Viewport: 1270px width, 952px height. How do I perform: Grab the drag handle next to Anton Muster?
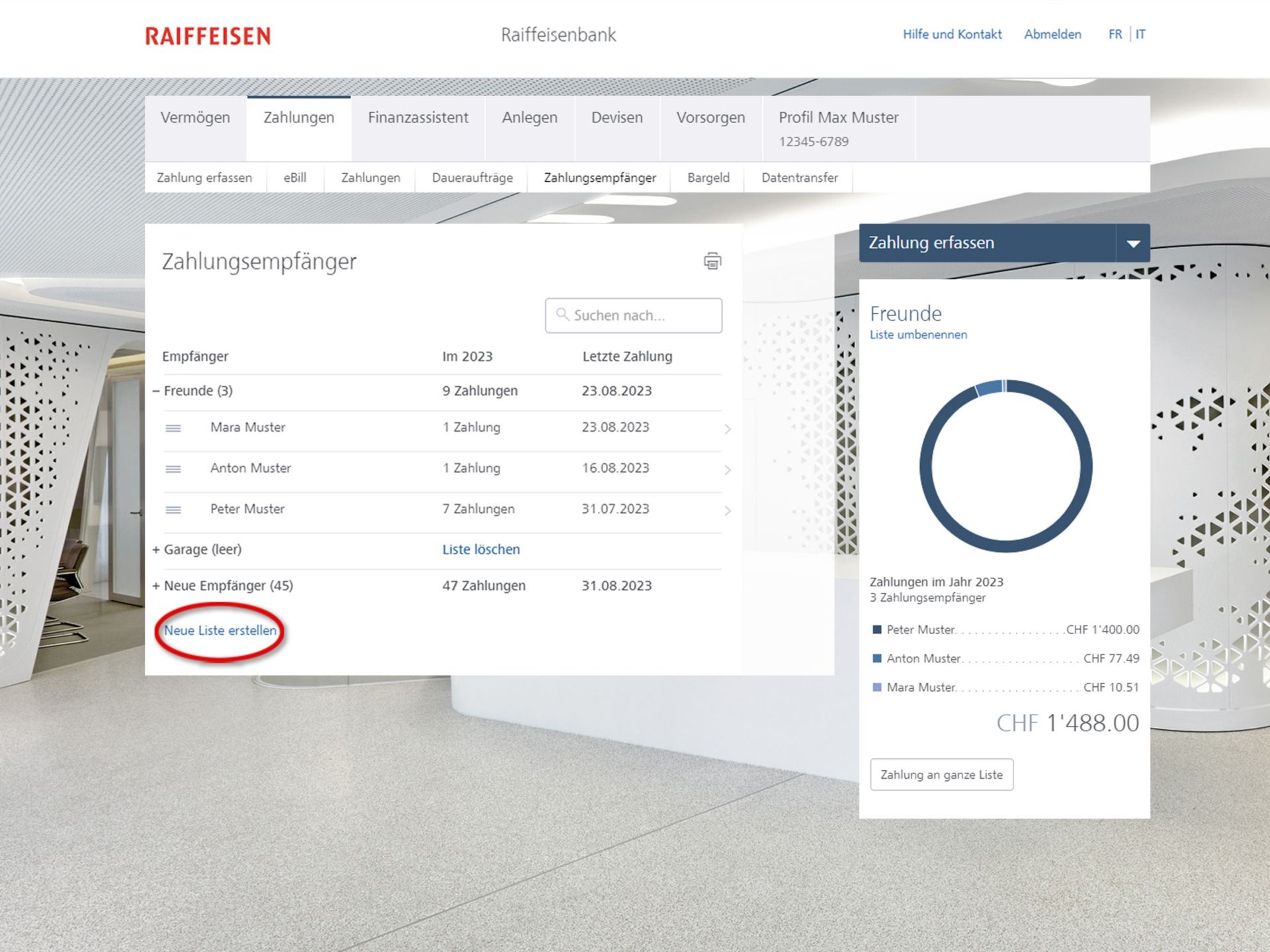pos(173,469)
